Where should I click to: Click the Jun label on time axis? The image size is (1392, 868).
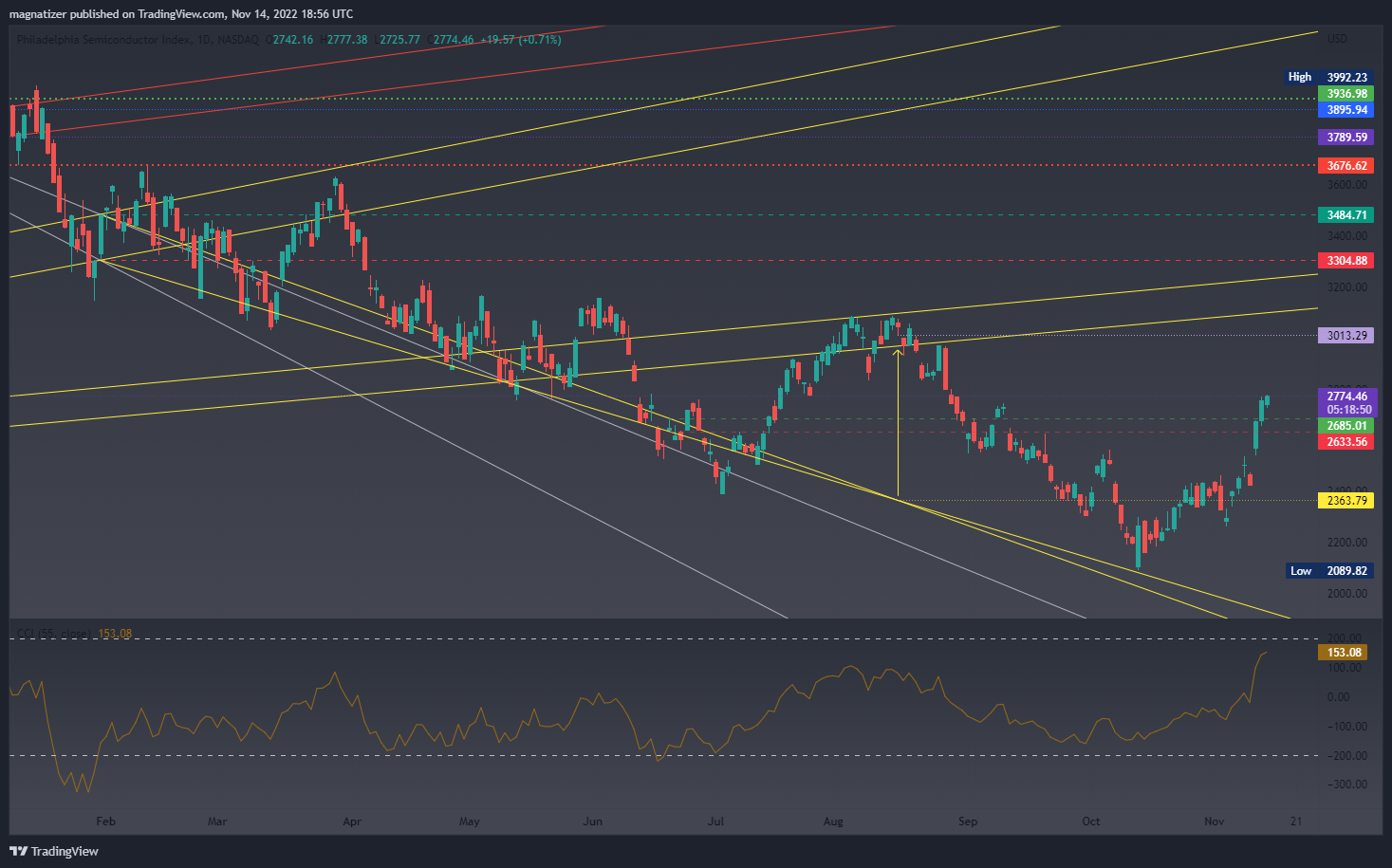[x=592, y=821]
